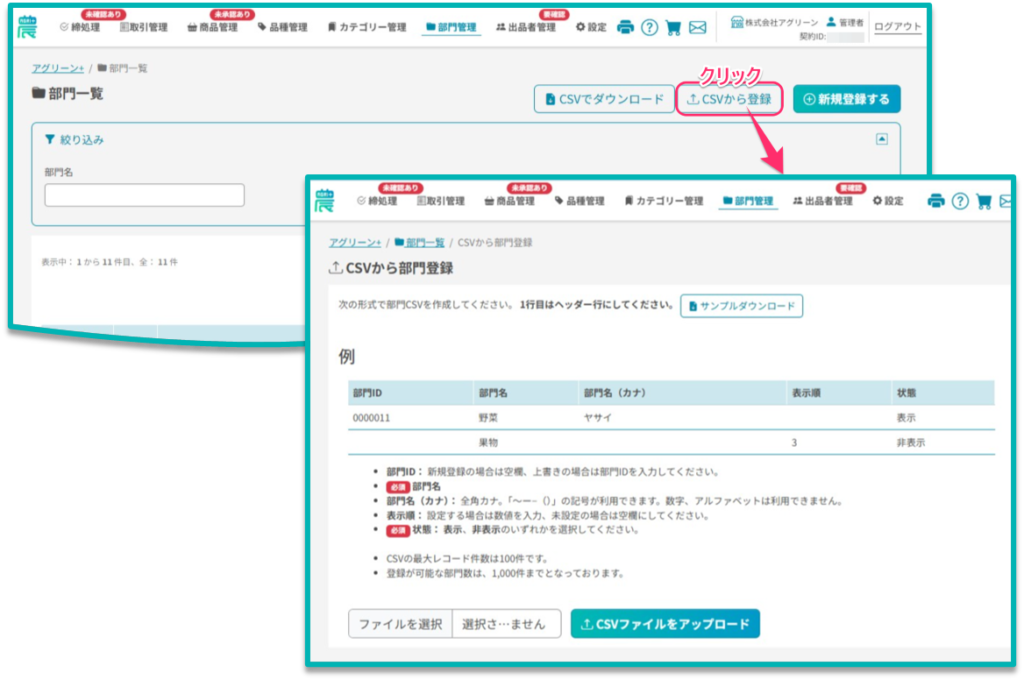The image size is (1024, 680).
Task: Click the 株式会社アグリーン company icon
Action: tap(737, 21)
